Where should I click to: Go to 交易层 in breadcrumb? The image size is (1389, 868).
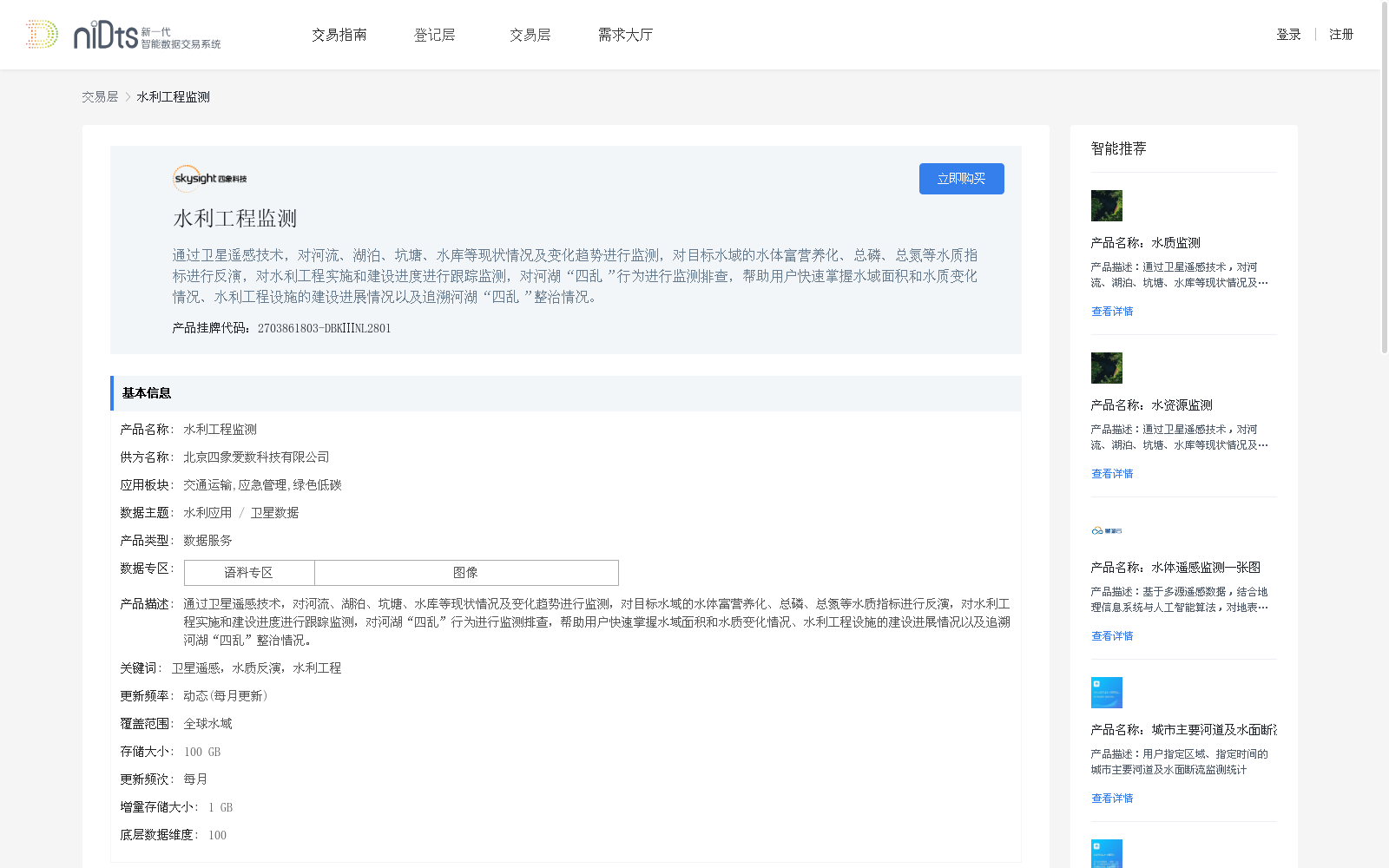click(100, 97)
